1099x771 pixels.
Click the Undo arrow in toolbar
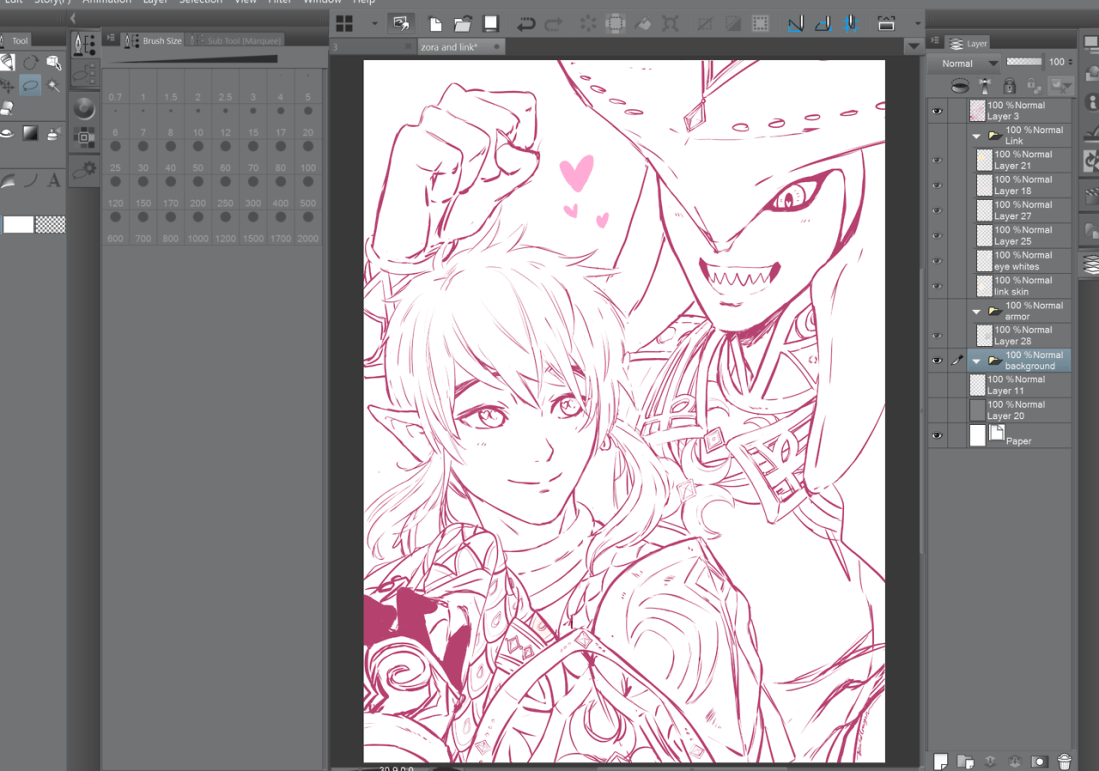click(525, 23)
